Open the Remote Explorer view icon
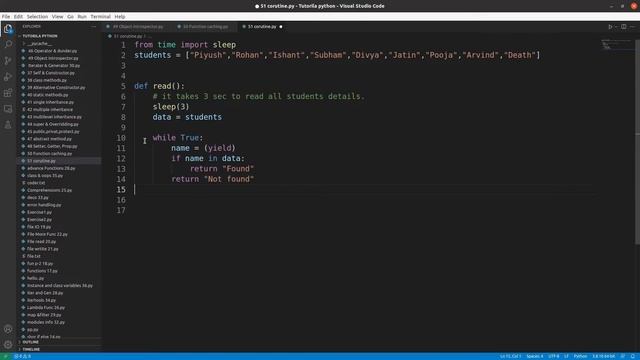 [x=8, y=109]
